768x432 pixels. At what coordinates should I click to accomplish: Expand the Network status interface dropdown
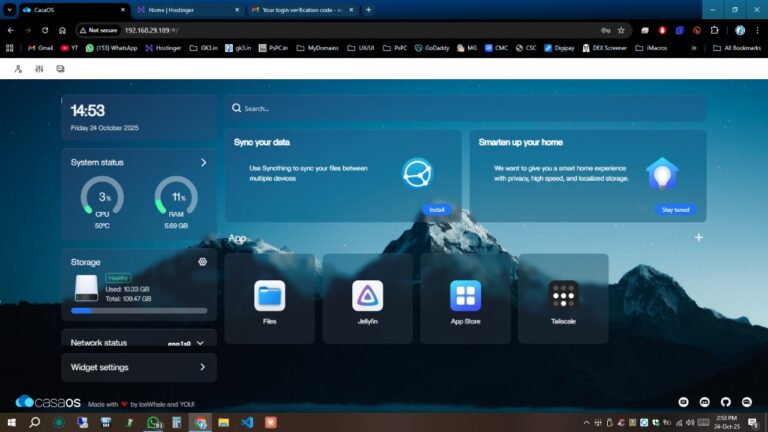(200, 342)
